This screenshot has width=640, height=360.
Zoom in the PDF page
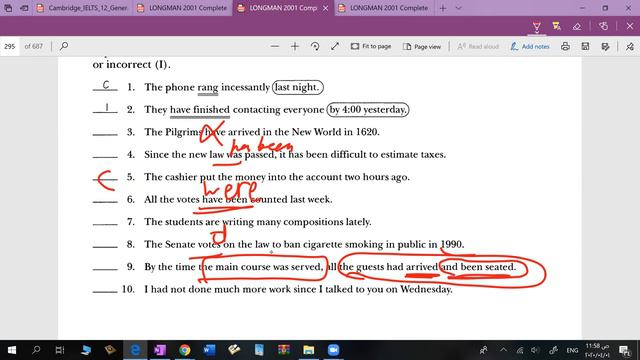295,47
